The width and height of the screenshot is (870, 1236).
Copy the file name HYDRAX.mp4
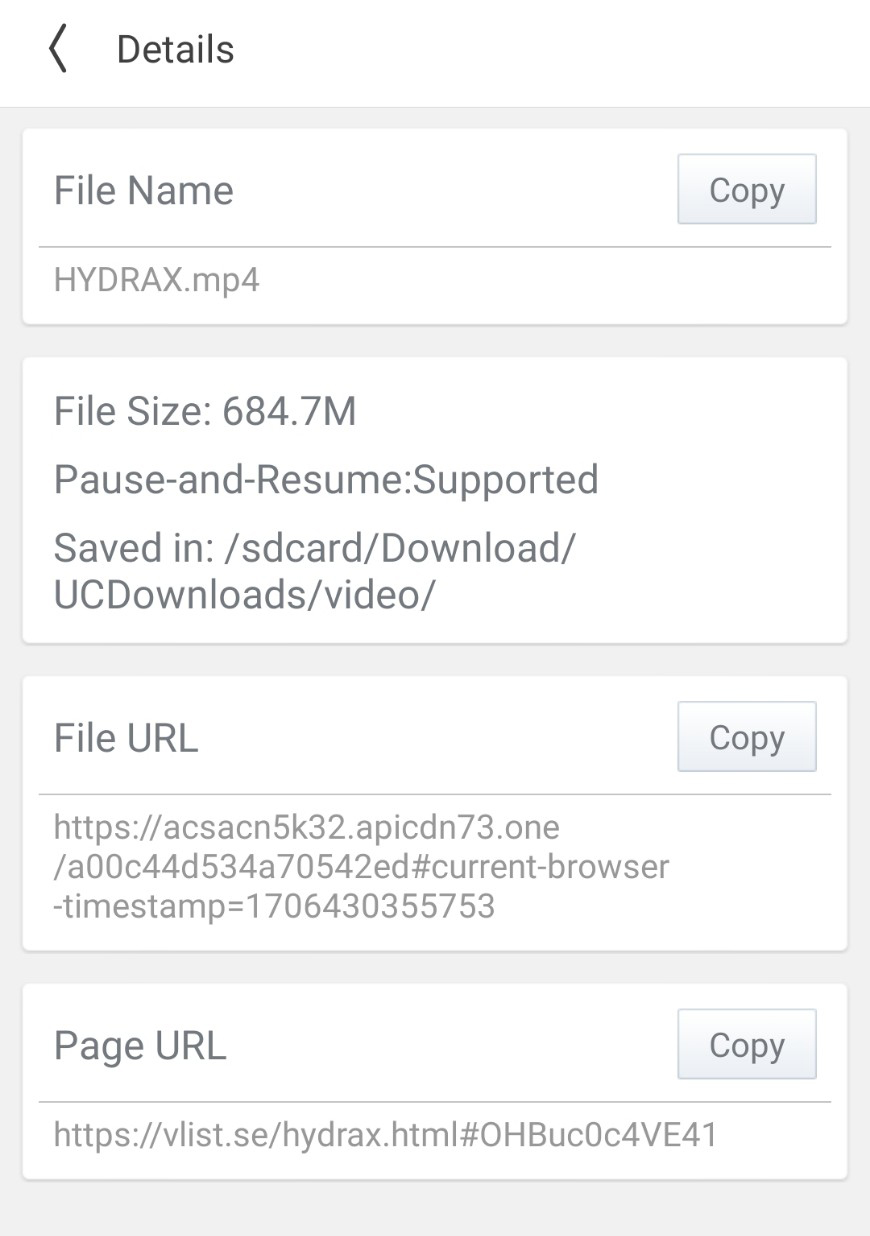pos(746,190)
